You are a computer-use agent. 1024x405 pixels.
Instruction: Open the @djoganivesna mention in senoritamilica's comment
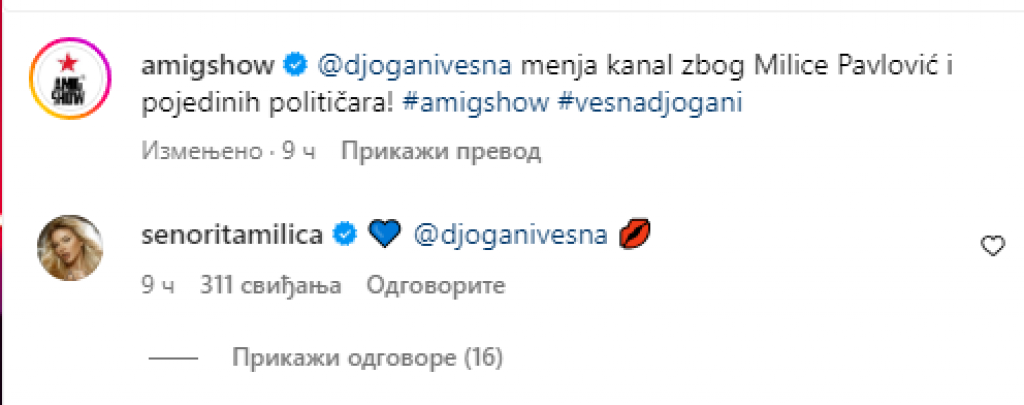click(511, 235)
